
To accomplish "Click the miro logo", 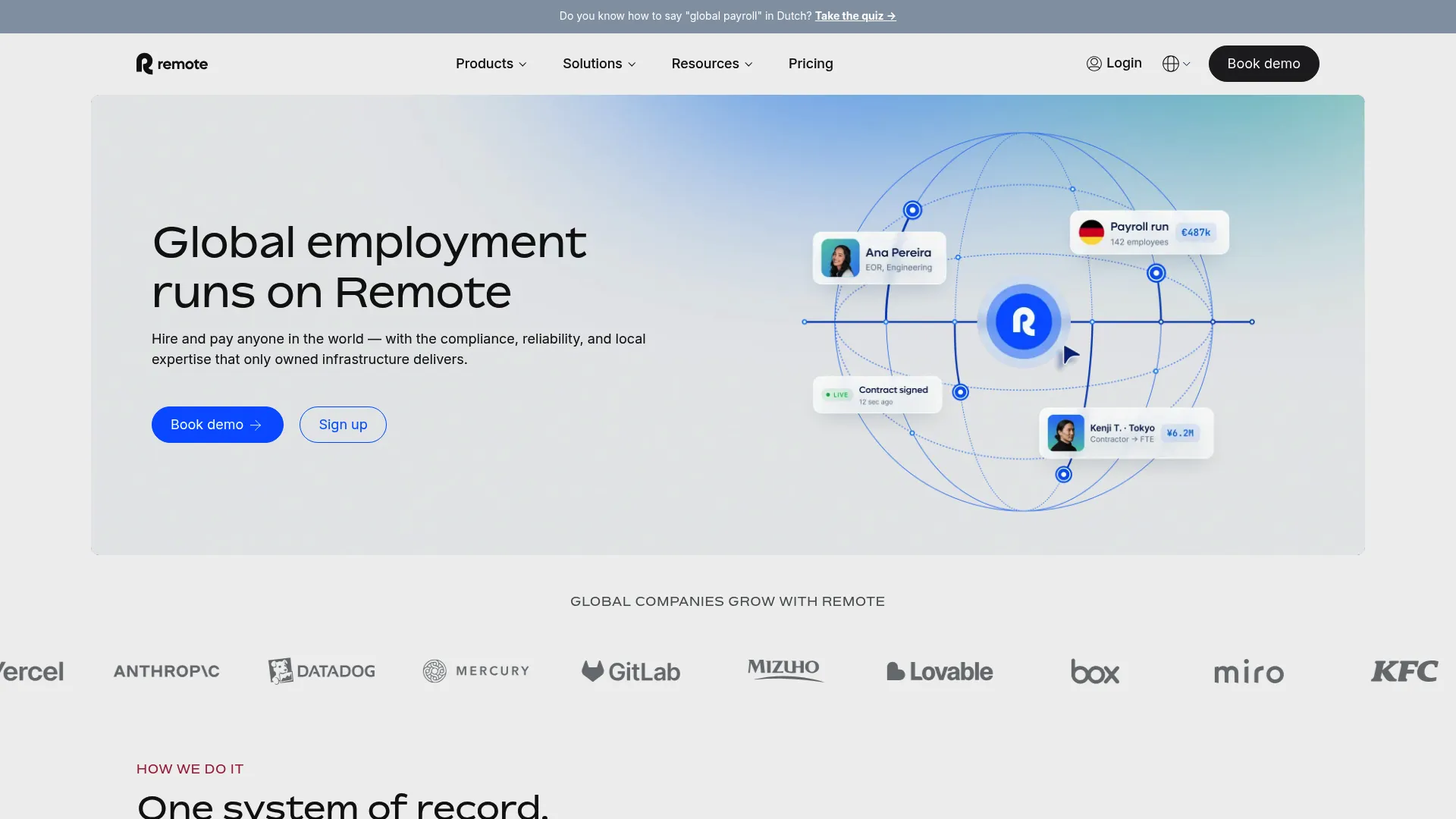I will click(1249, 672).
